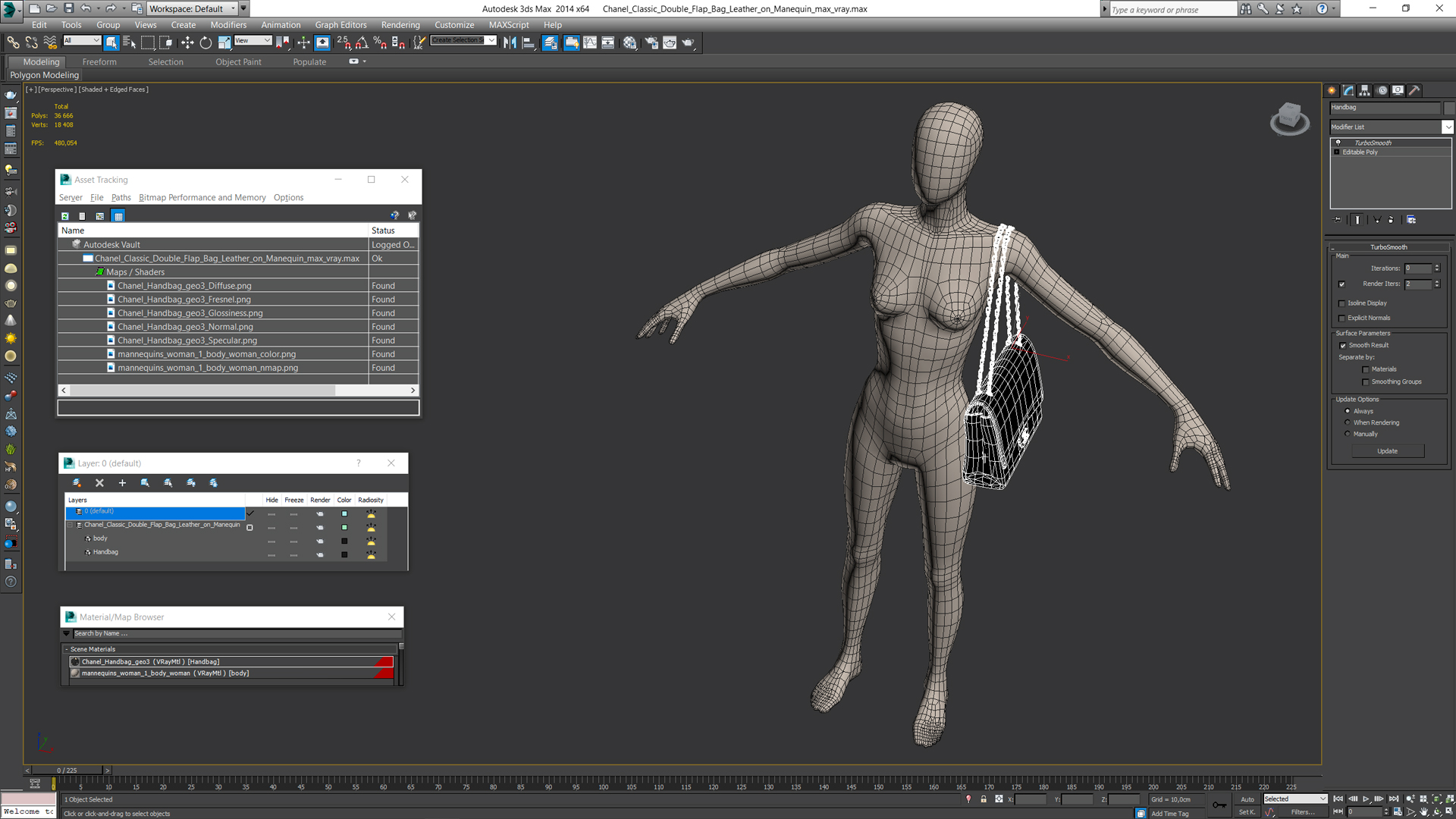Click Zoom Extents All icon in nav controls
Image resolution: width=1456 pixels, height=819 pixels.
[1450, 799]
